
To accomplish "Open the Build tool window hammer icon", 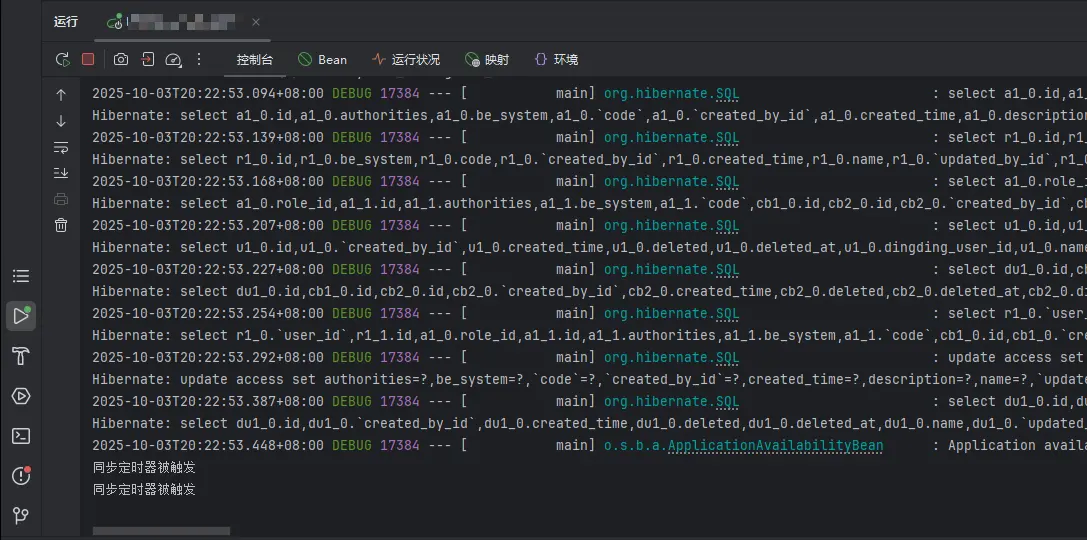I will point(21,356).
